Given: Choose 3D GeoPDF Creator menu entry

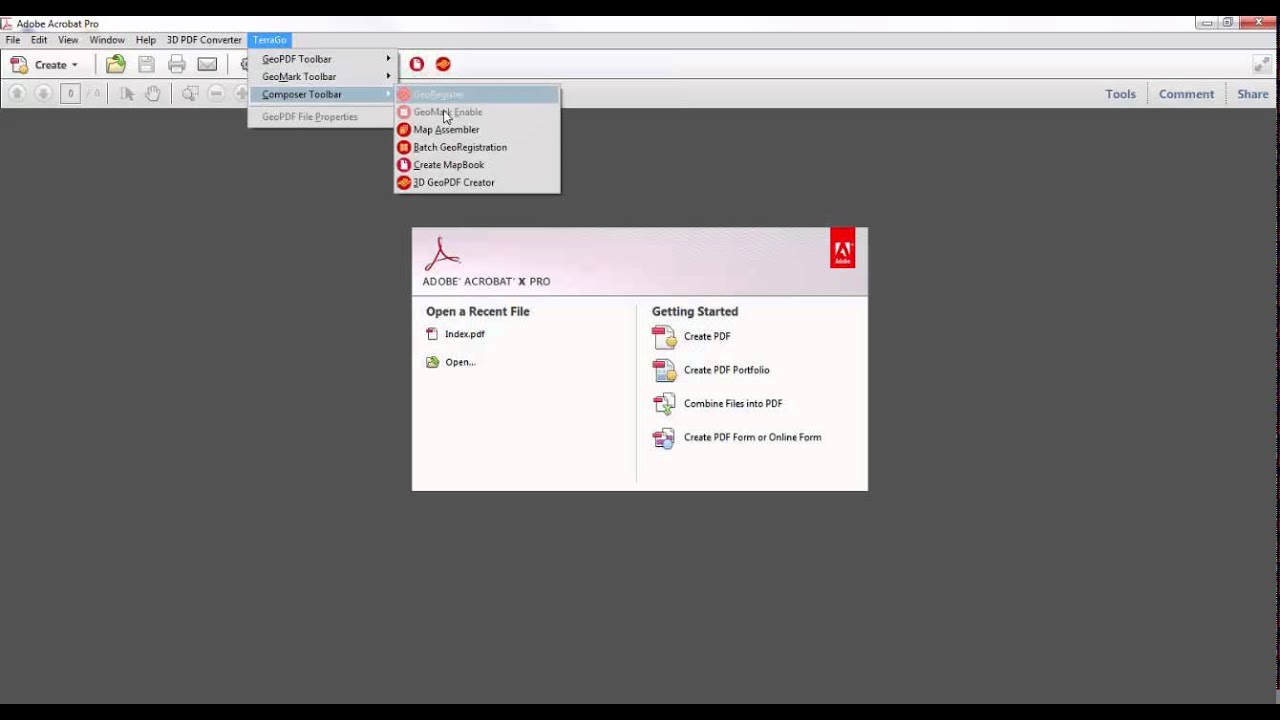Looking at the screenshot, I should click(x=477, y=183).
